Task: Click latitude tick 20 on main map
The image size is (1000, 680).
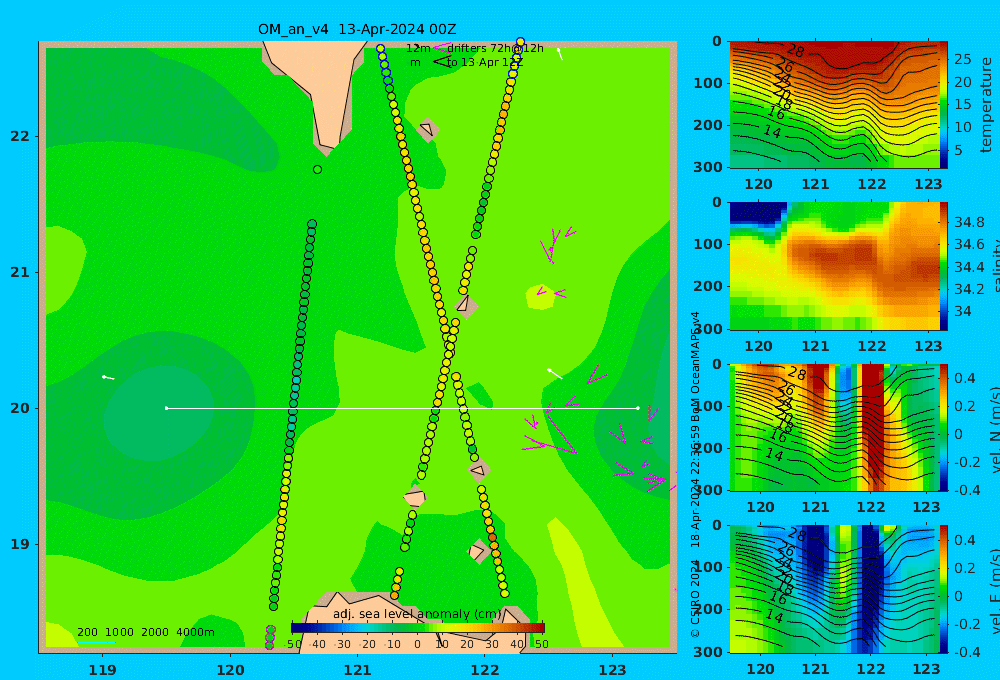Action: pos(20,408)
